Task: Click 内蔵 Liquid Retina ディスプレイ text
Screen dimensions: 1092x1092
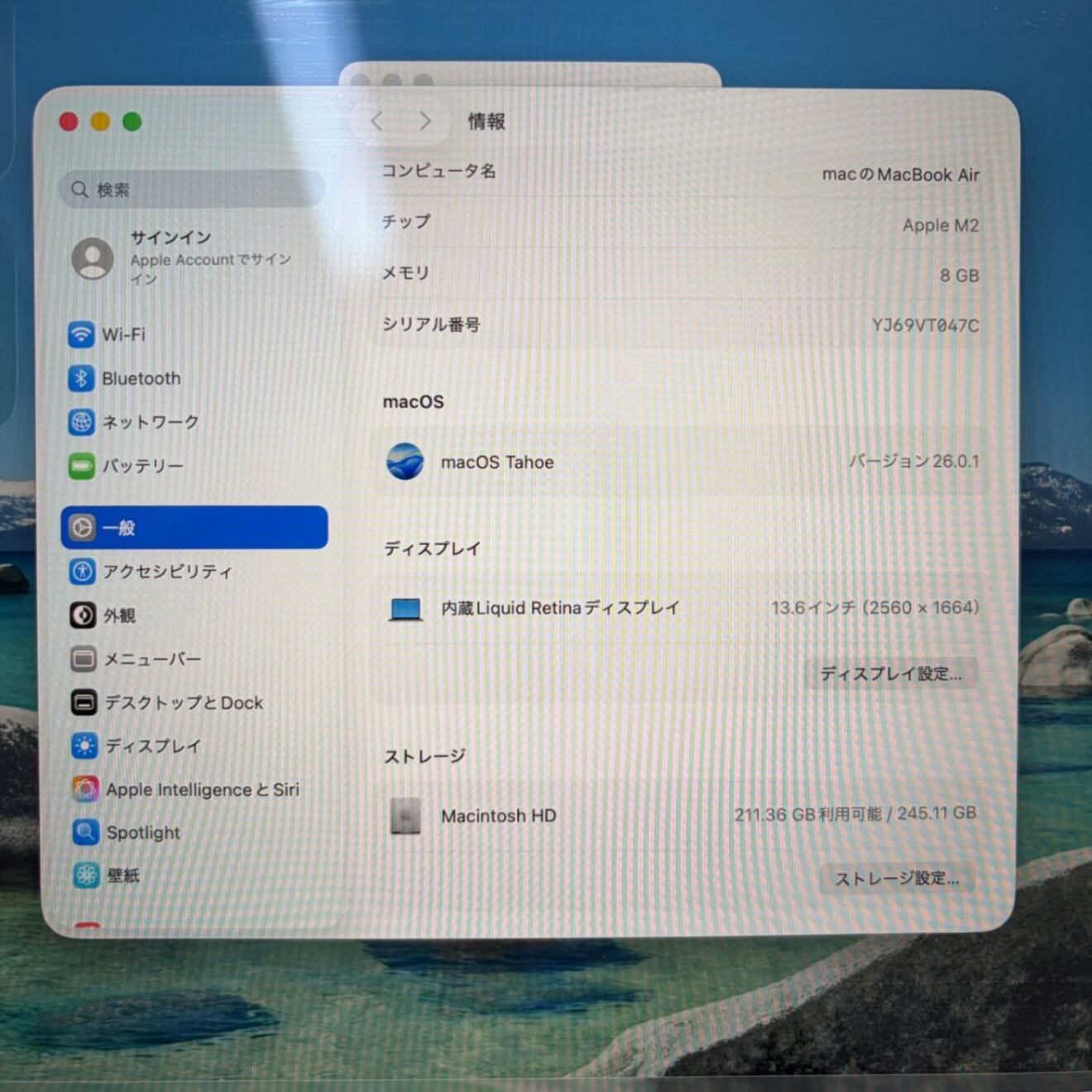Action: pos(560,608)
